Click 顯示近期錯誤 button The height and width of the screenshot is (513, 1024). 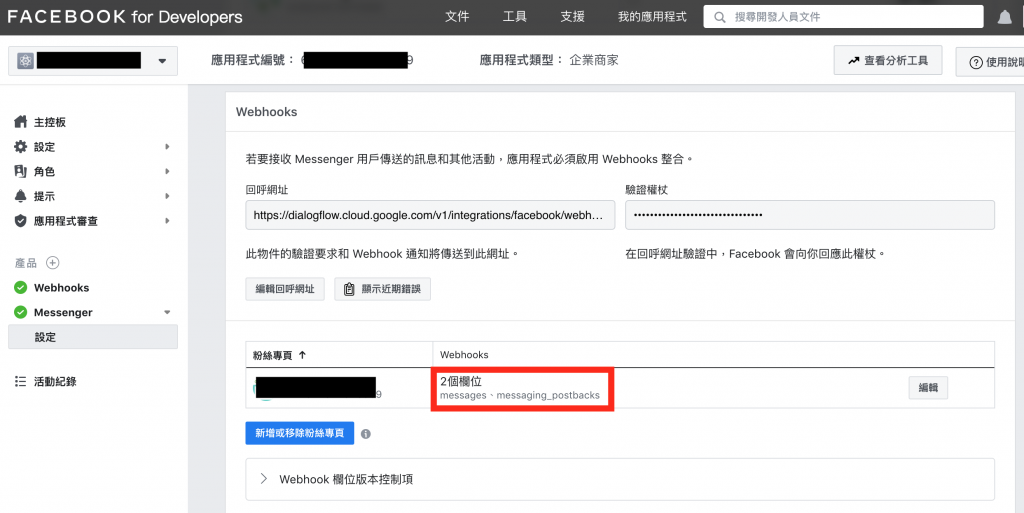pyautogui.click(x=383, y=289)
